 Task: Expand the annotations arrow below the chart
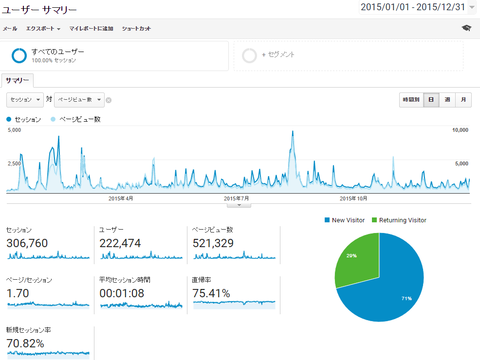pos(239,205)
